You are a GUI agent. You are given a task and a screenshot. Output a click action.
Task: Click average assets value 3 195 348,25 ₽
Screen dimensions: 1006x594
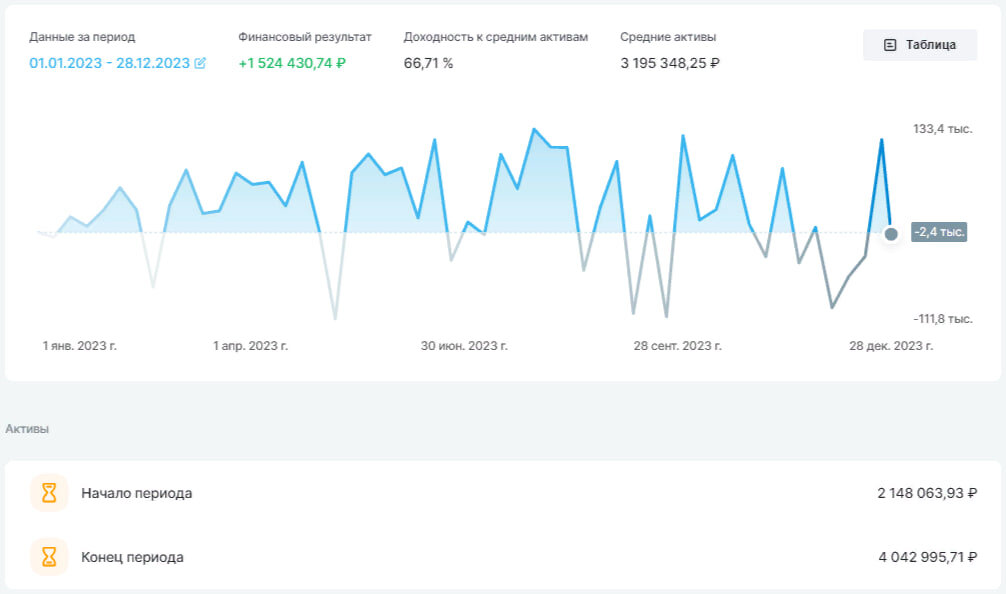click(670, 63)
